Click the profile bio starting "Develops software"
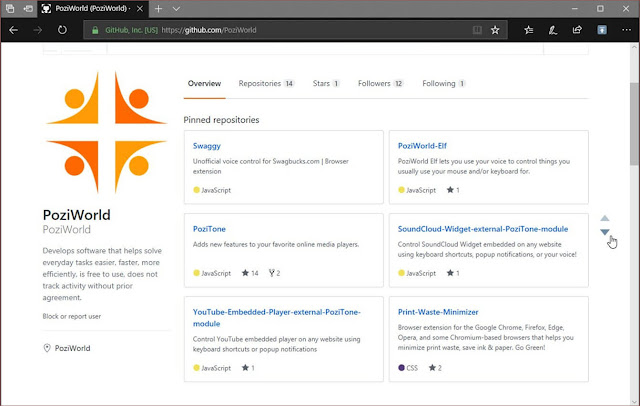 (x=102, y=274)
